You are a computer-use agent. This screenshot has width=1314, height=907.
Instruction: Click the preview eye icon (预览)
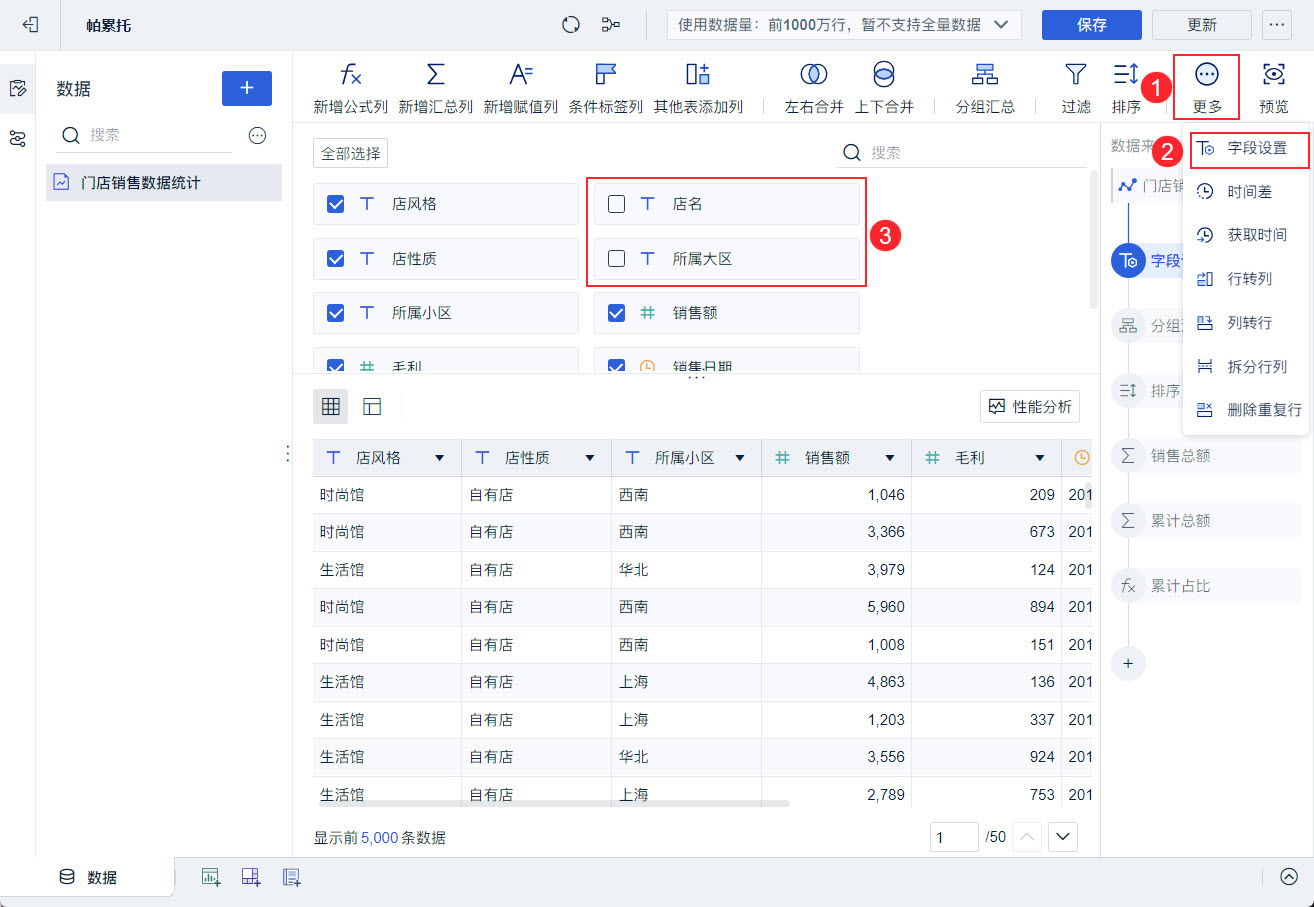click(1274, 88)
